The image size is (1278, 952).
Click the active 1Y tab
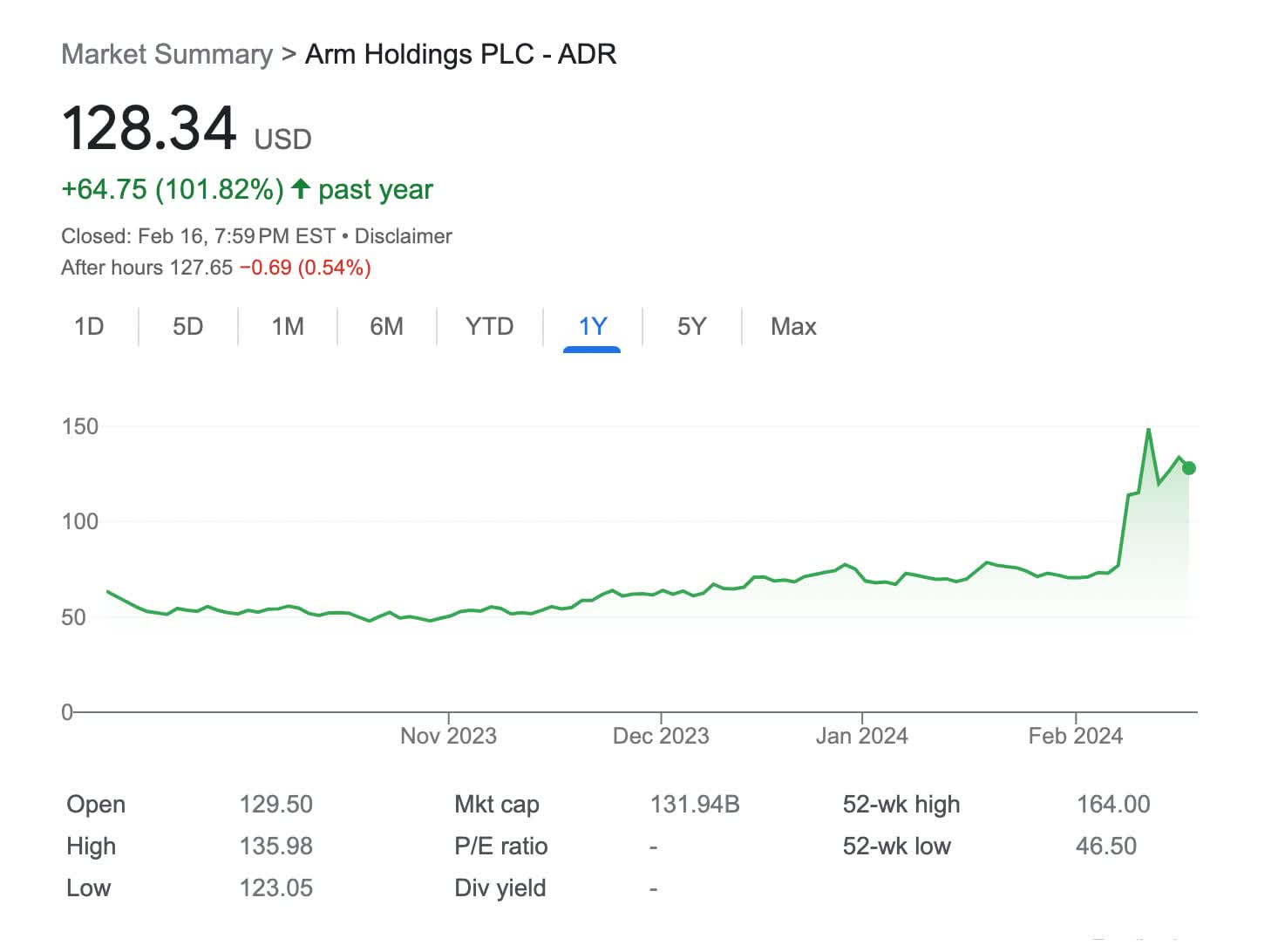[592, 327]
